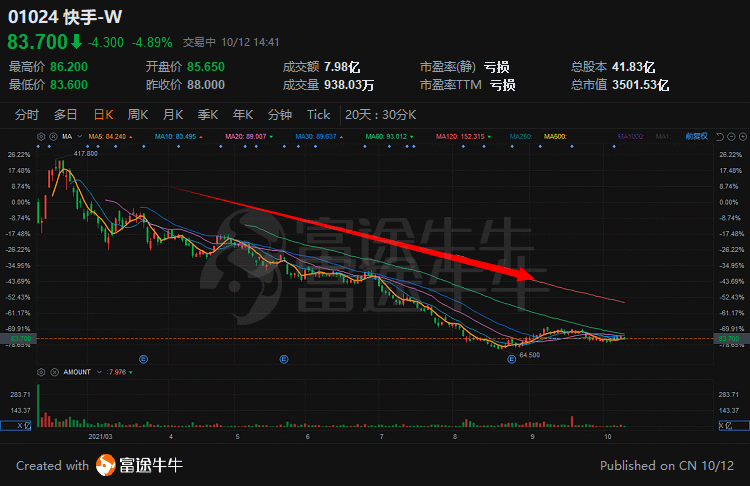
Task: Close the AMOUNT indicator panel
Action: coord(55,372)
